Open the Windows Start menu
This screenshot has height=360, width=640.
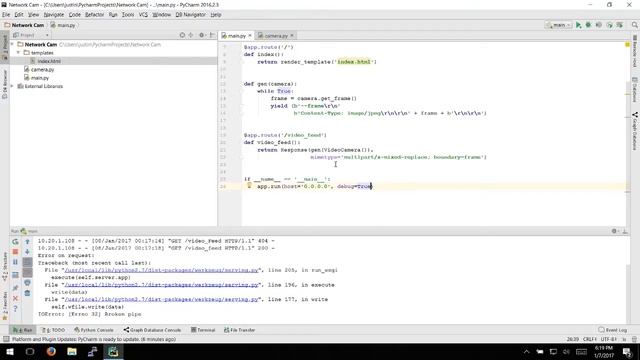click(10, 351)
